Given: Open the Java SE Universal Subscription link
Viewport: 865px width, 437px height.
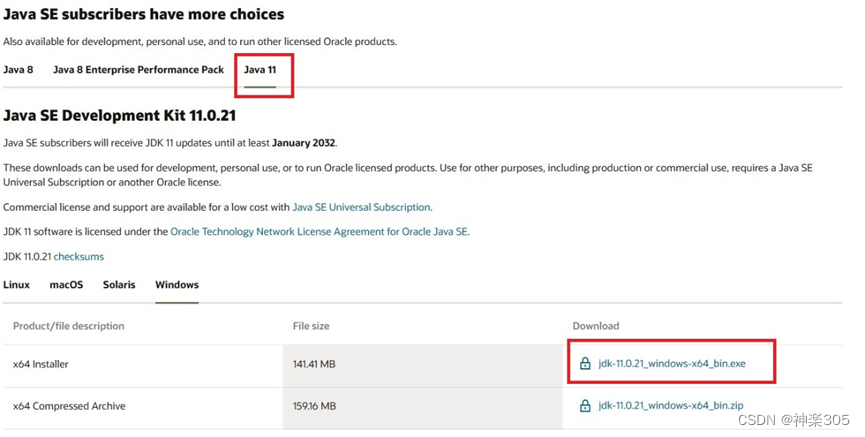Looking at the screenshot, I should pos(361,207).
